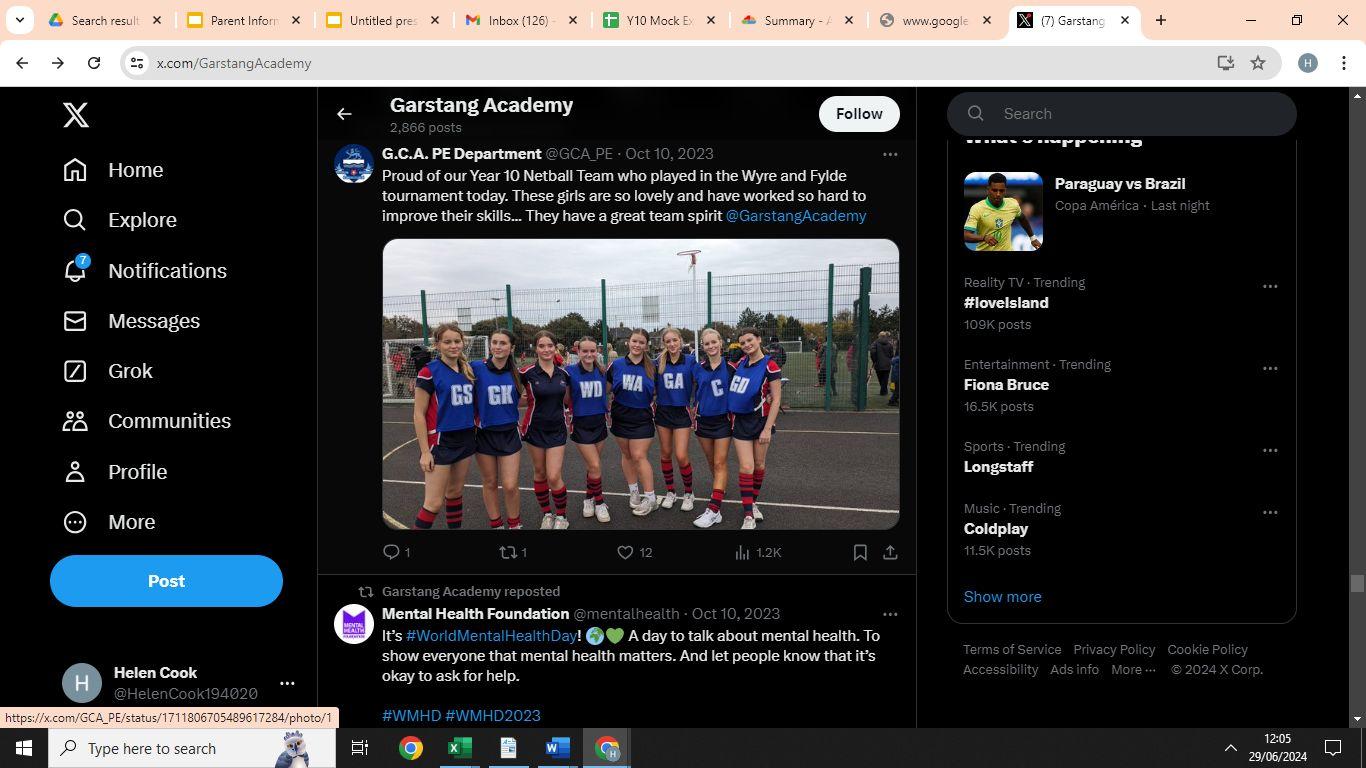The image size is (1366, 768).
Task: Click the Windows taskbar search box
Action: [x=194, y=748]
